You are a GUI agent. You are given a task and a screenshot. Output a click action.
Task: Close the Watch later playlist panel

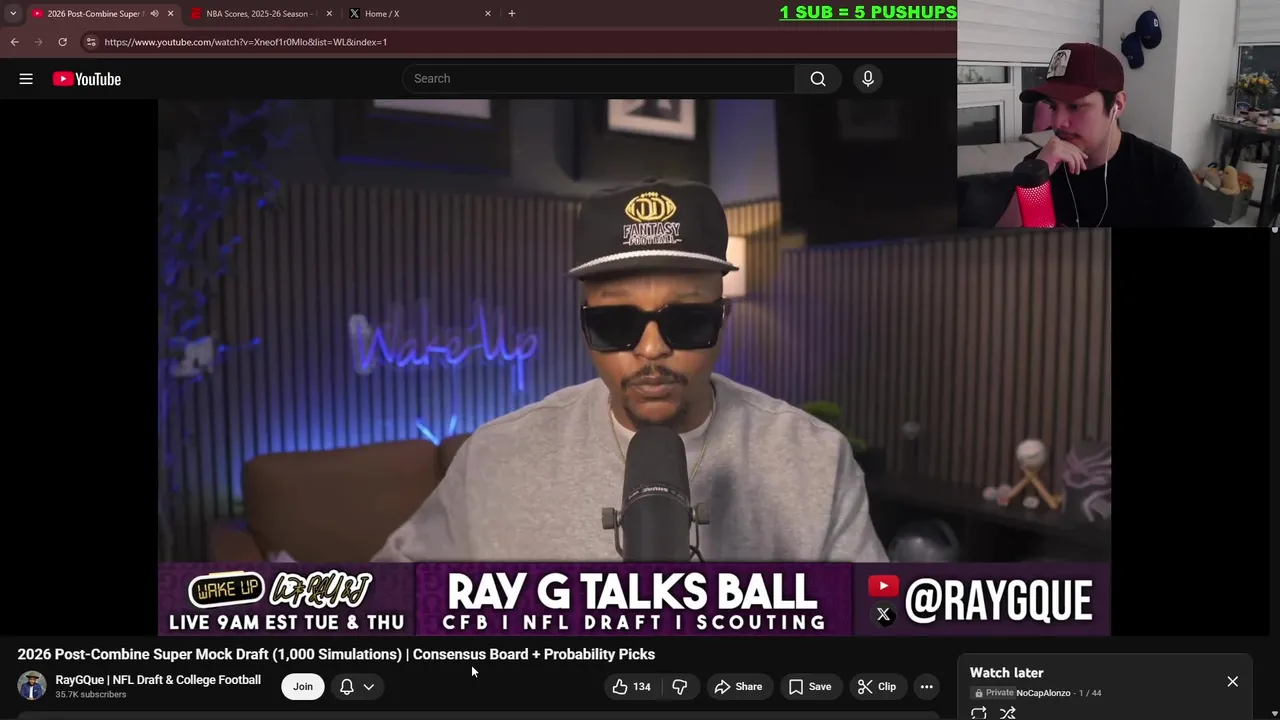tap(1232, 682)
